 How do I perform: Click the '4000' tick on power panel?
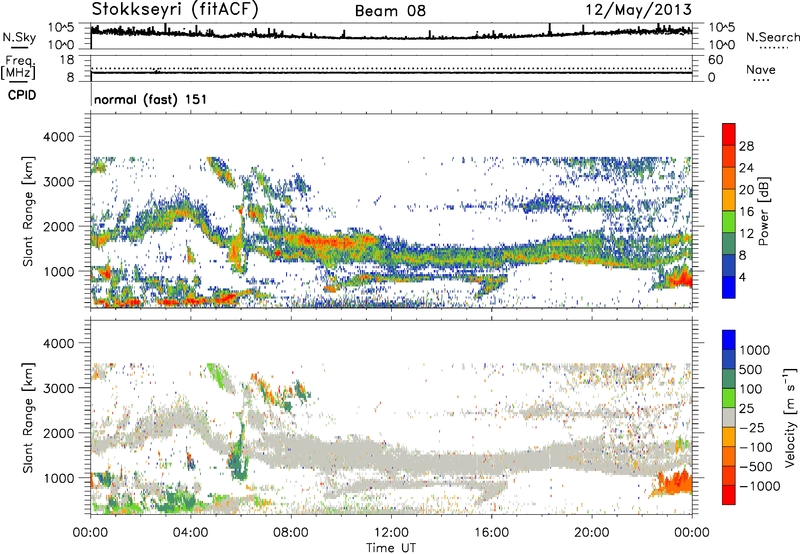pyautogui.click(x=59, y=137)
